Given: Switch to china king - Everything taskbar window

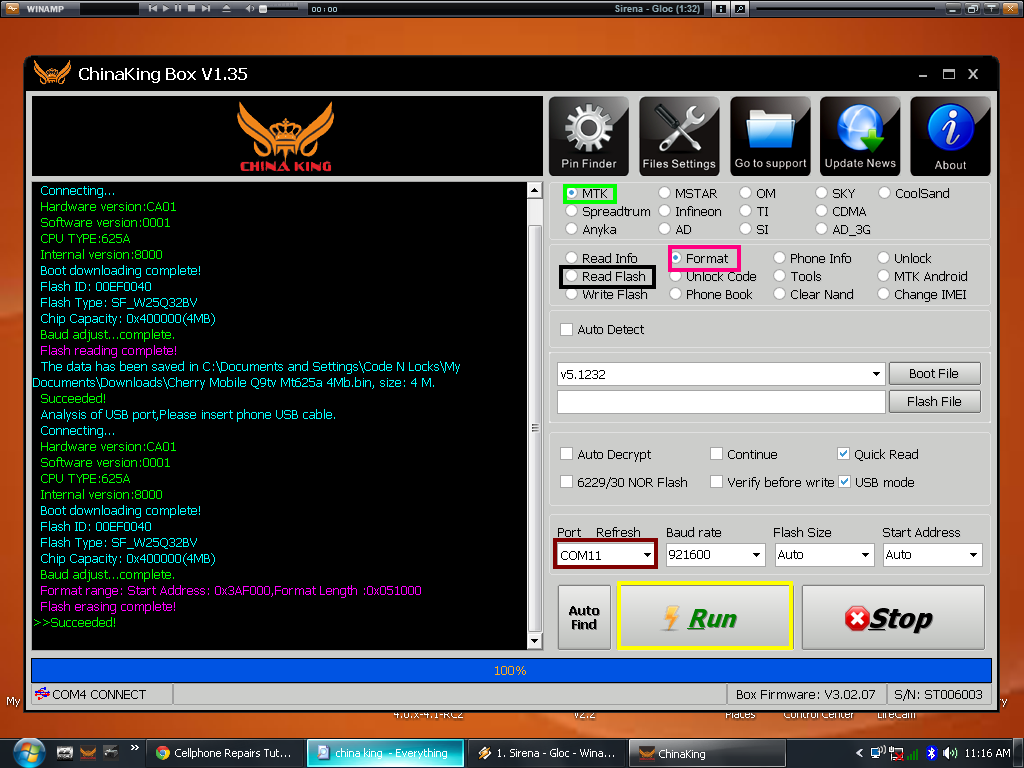Looking at the screenshot, I should 385,753.
